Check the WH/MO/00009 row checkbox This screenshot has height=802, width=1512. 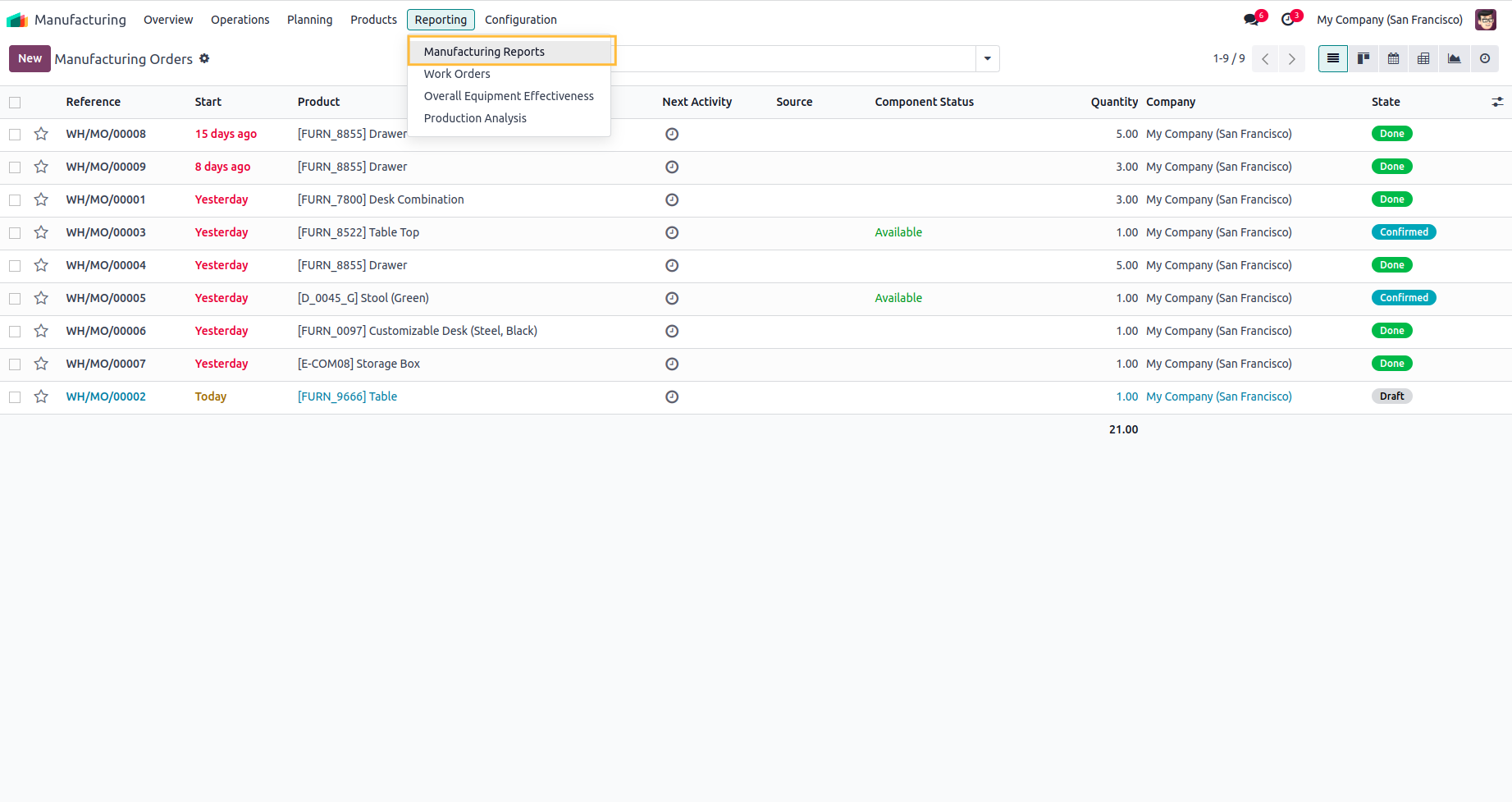(15, 167)
